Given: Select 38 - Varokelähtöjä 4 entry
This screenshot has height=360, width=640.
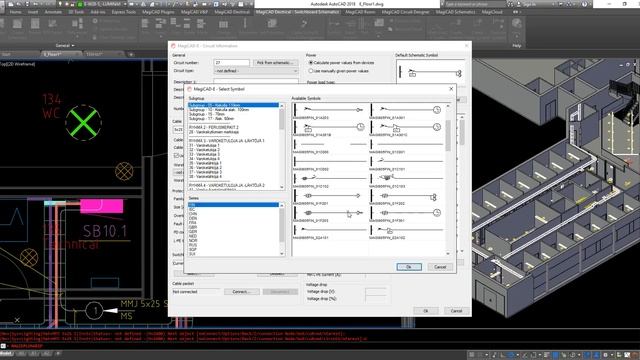Looking at the screenshot, I should [205, 177].
